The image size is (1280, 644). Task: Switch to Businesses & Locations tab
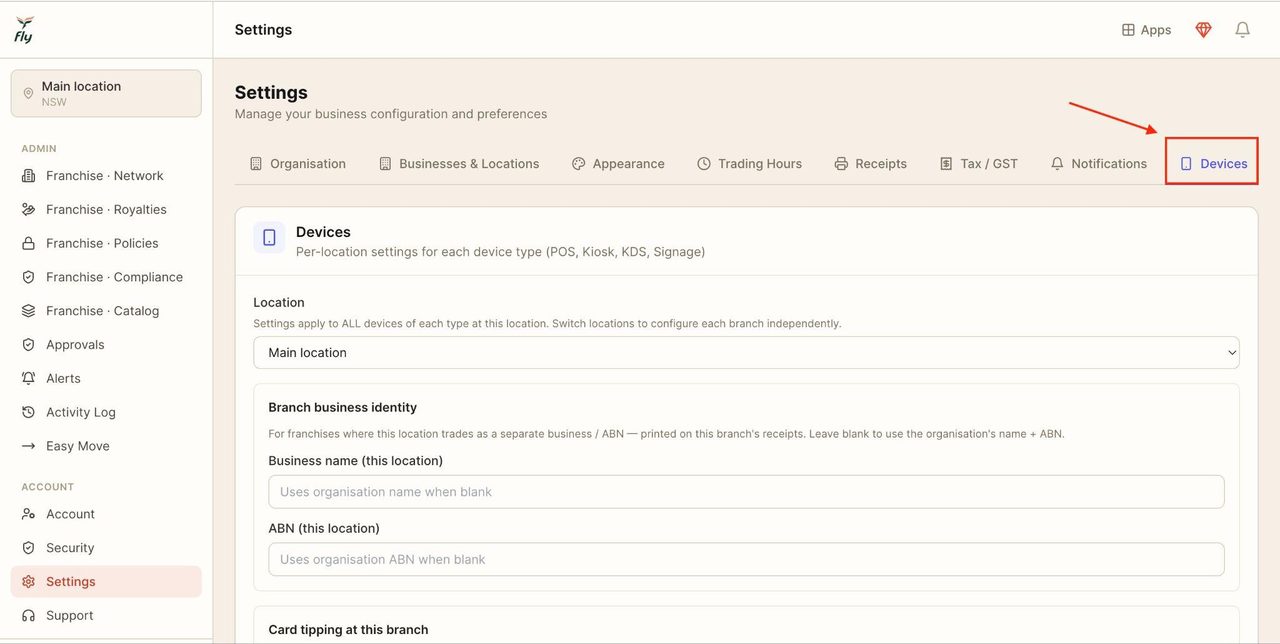pos(459,164)
